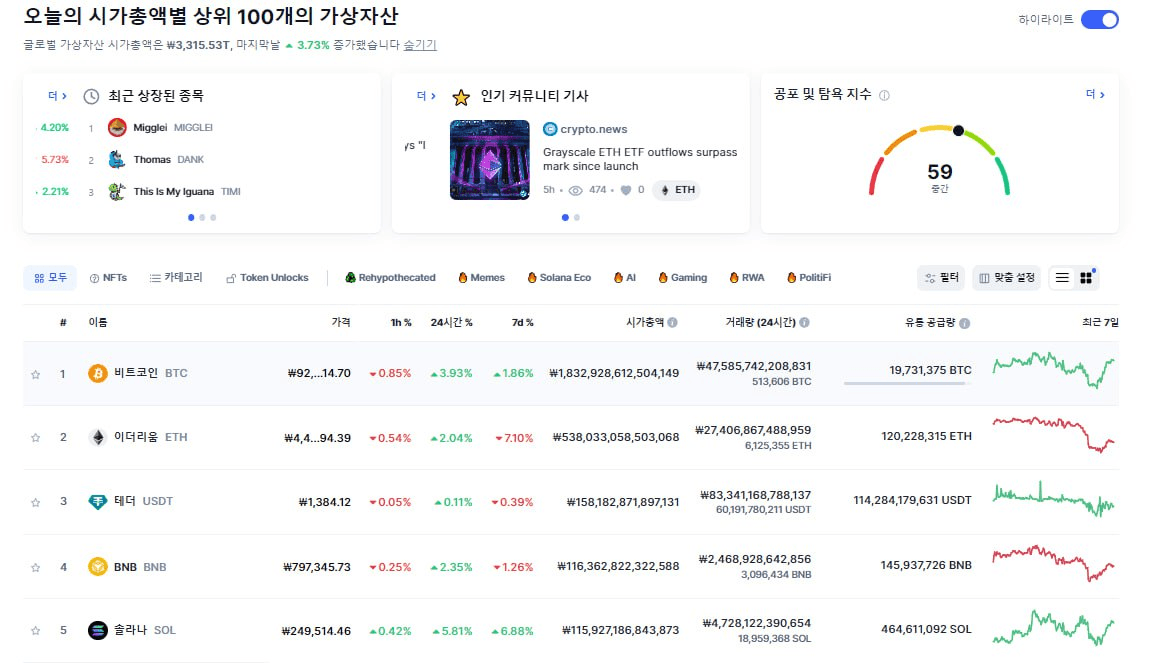Open 비트코인 BTC coin logo
Viewport: 1173px width, 663px height.
pyautogui.click(x=98, y=373)
